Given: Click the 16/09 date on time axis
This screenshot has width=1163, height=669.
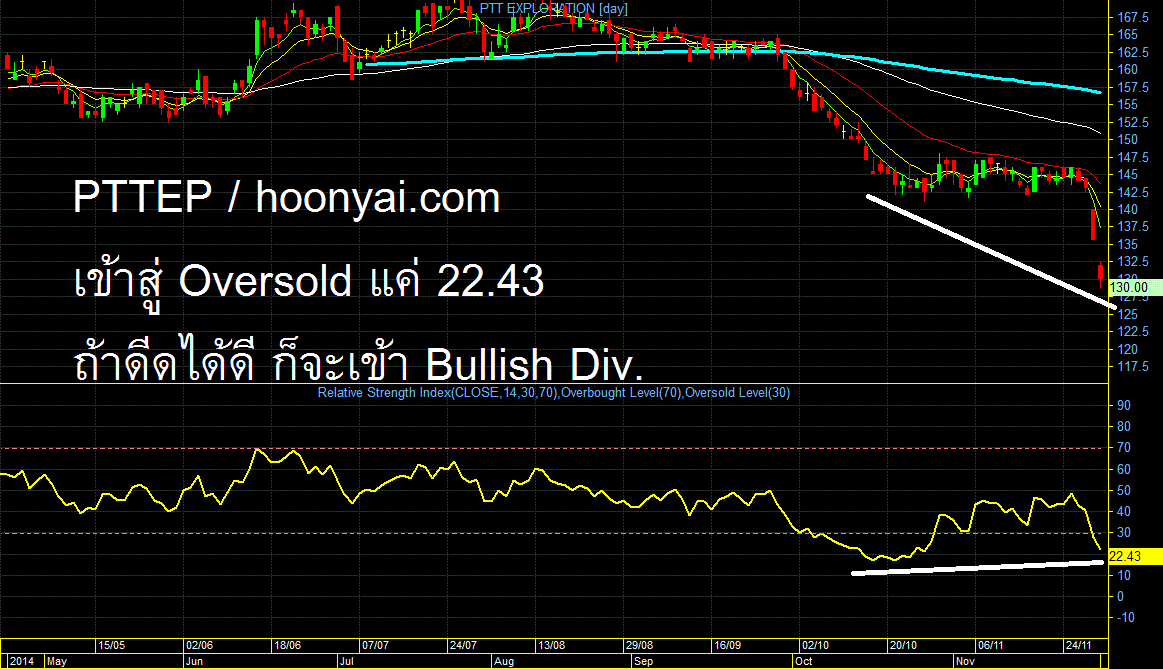Looking at the screenshot, I should point(727,645).
